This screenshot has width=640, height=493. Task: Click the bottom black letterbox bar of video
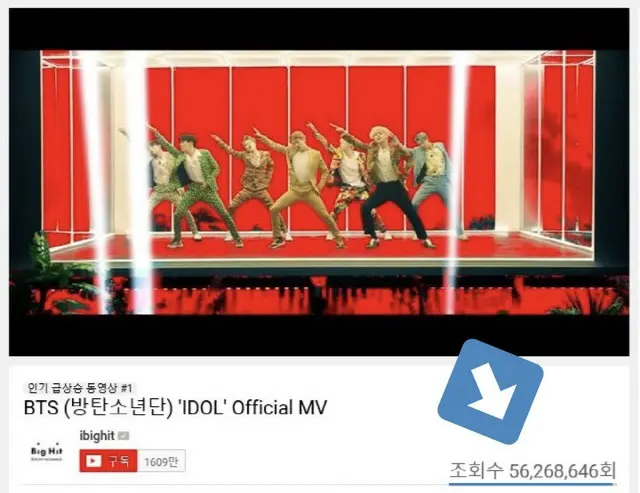pyautogui.click(x=319, y=335)
